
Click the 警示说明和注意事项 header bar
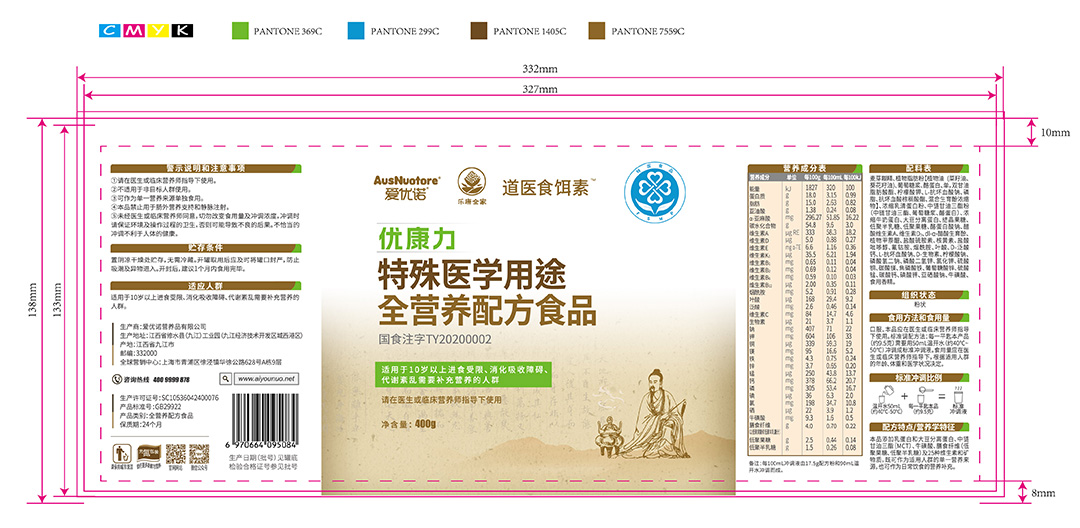coord(206,169)
